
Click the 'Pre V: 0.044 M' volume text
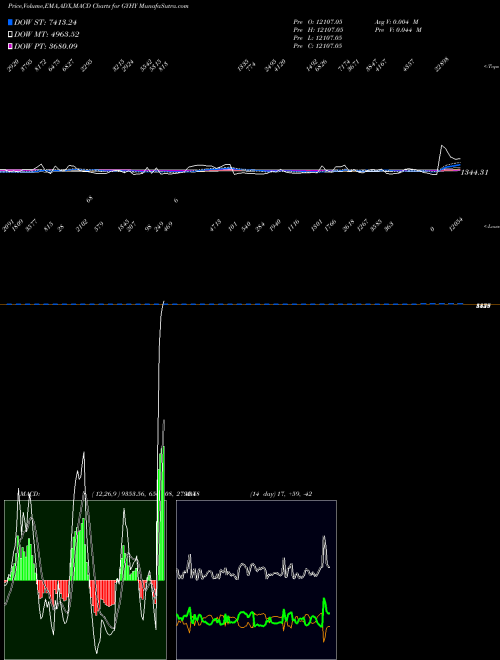click(399, 30)
